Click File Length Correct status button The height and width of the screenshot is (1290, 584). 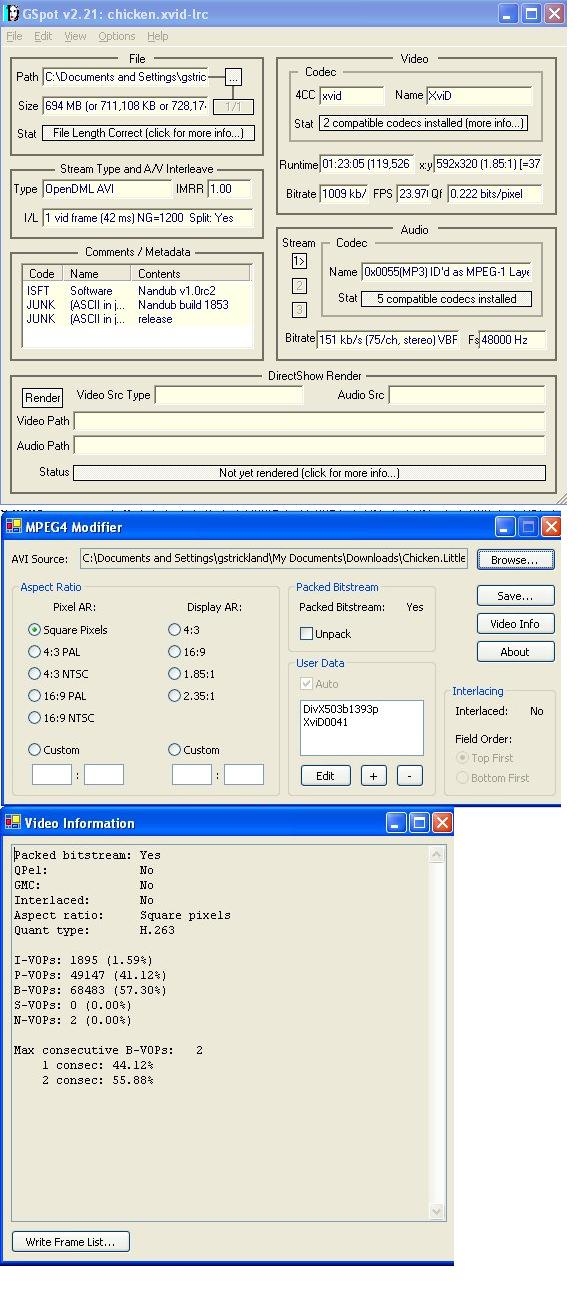click(147, 133)
